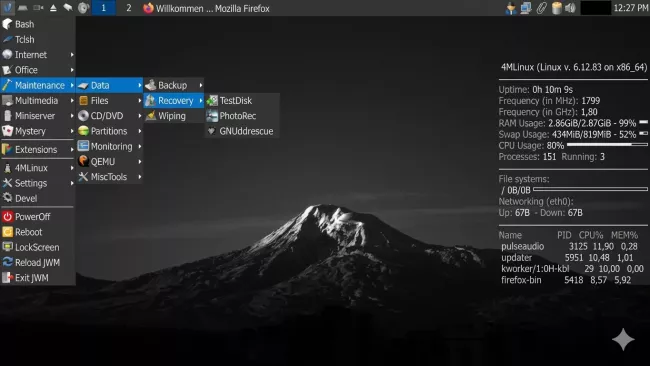This screenshot has width=650, height=366.
Task: Click the disc icon in the top panel
Action: [83, 8]
